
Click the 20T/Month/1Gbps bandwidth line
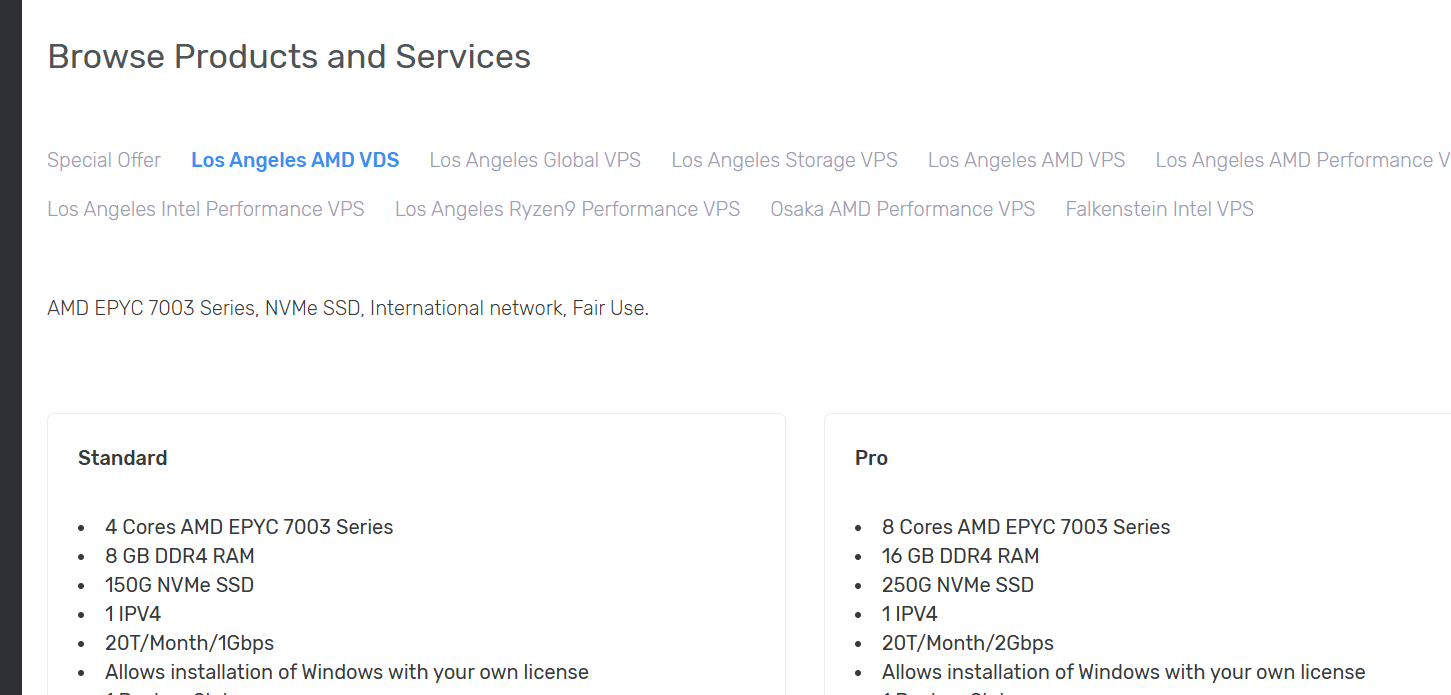[x=189, y=643]
